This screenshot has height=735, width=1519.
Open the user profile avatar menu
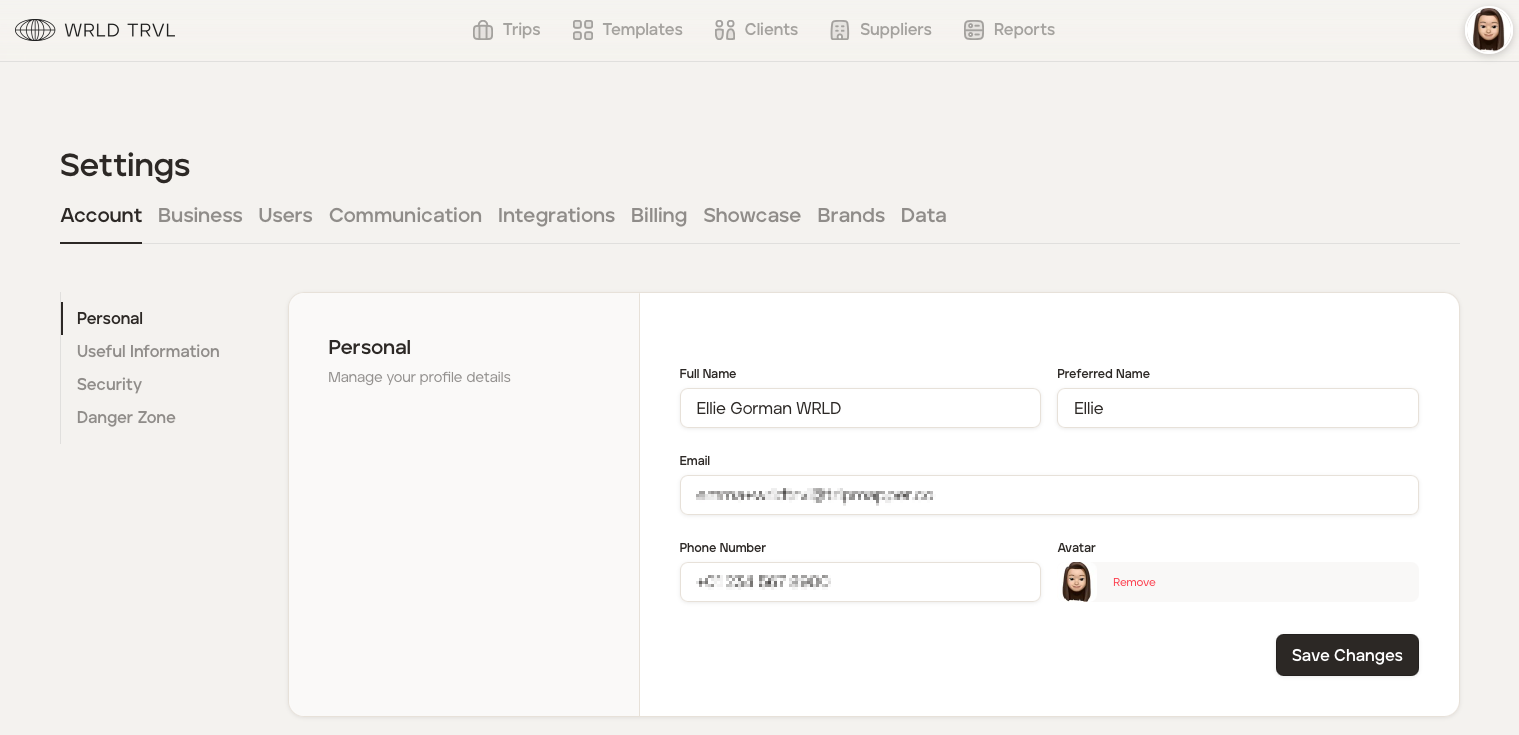(x=1488, y=30)
